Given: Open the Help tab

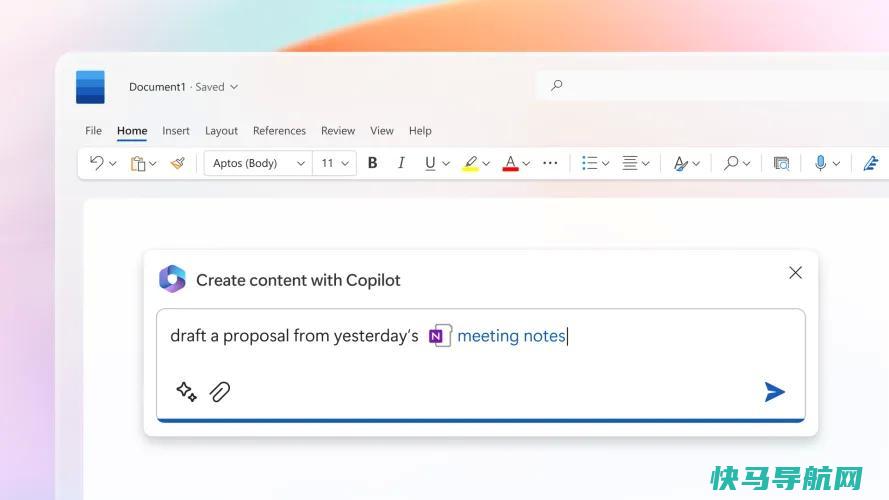Looking at the screenshot, I should point(420,131).
